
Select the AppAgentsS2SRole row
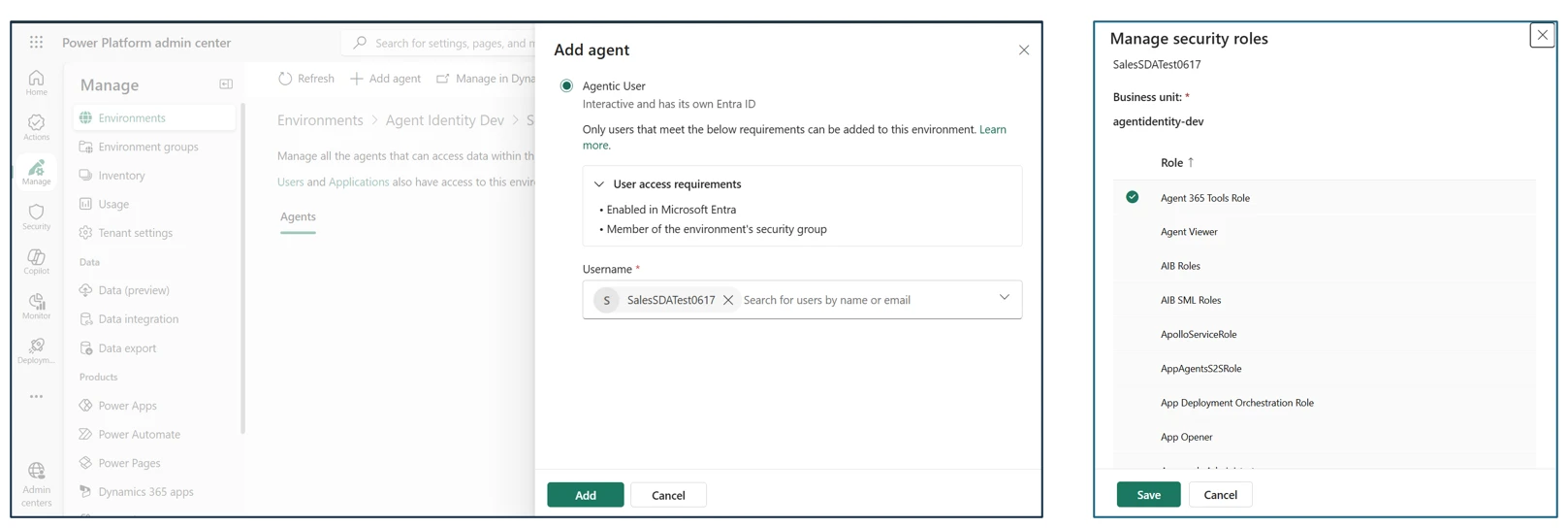pyautogui.click(x=1325, y=369)
